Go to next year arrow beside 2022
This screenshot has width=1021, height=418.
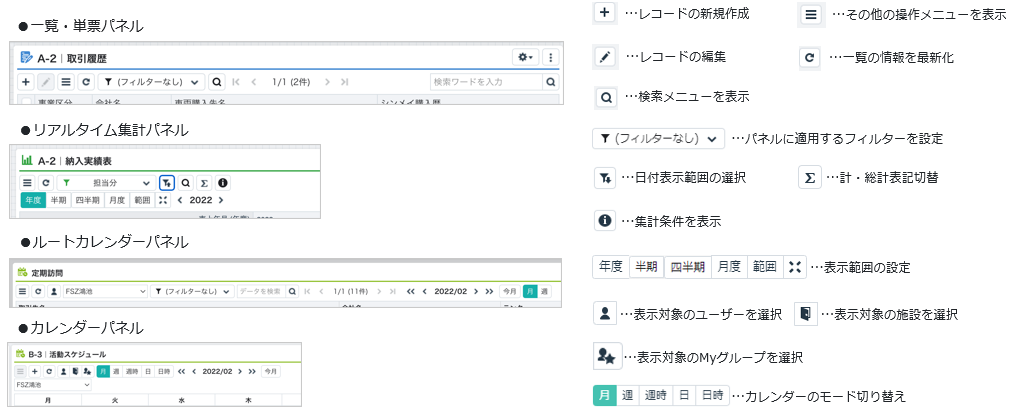[220, 200]
